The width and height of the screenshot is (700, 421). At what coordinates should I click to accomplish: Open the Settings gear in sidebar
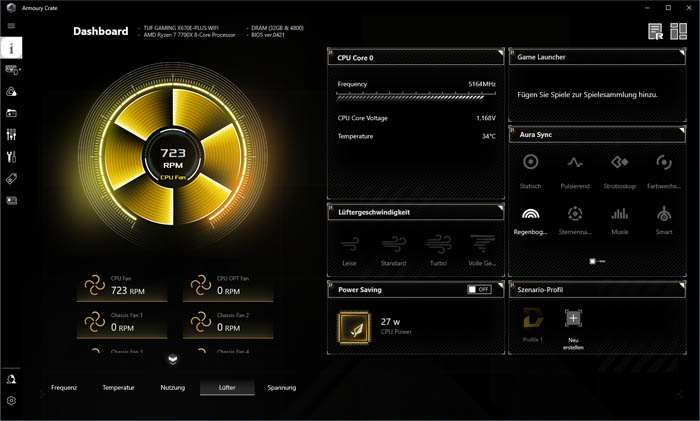click(x=11, y=400)
